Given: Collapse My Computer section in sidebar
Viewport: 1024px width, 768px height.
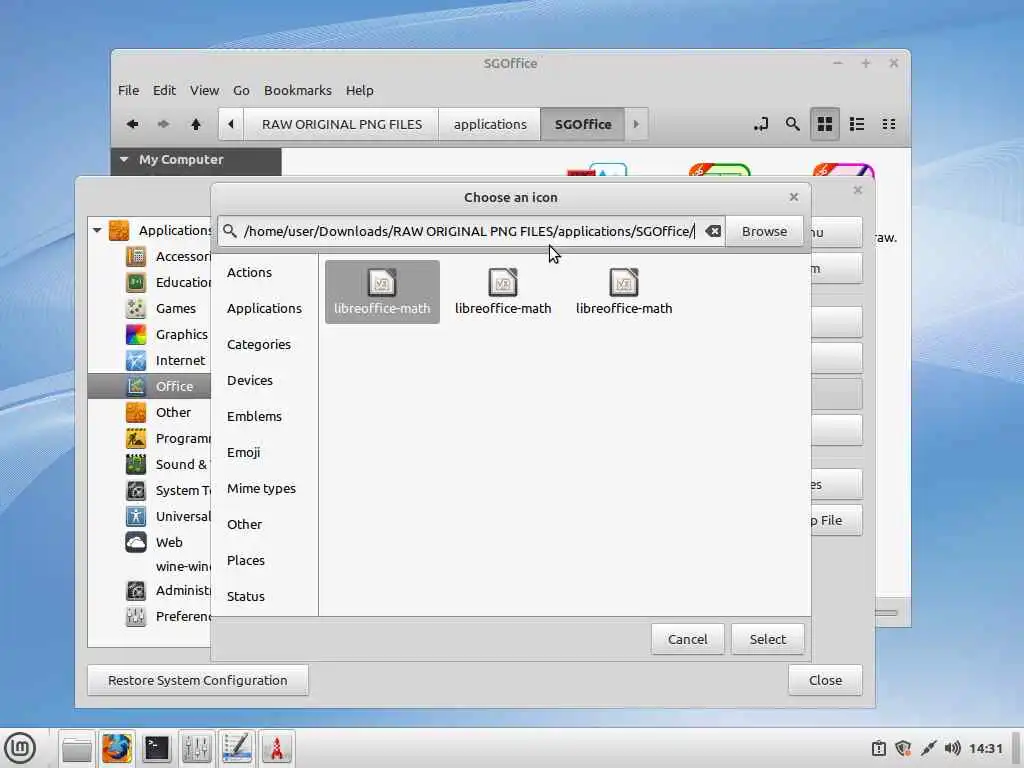Looking at the screenshot, I should (x=124, y=159).
